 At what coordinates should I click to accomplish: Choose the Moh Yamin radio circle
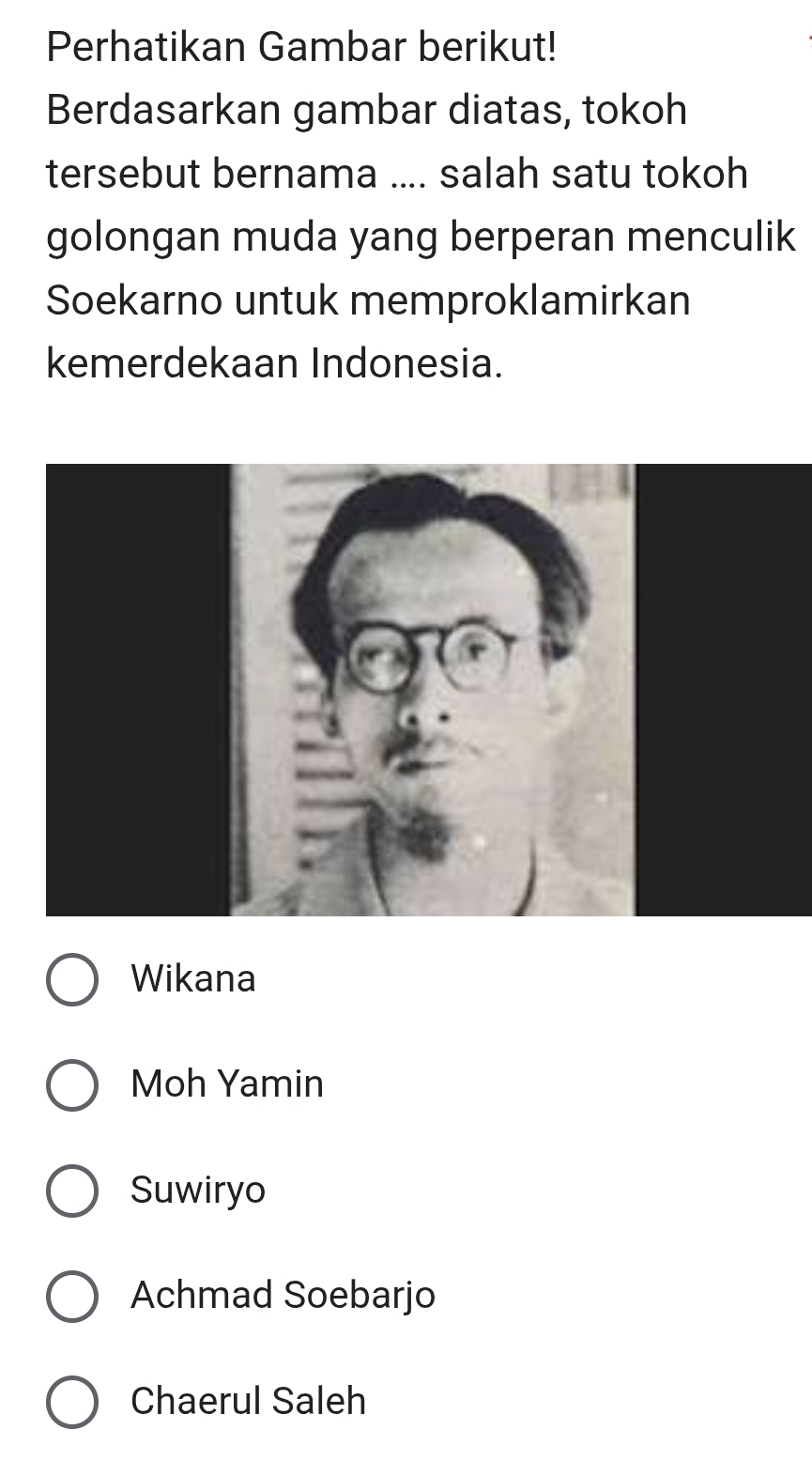(71, 1085)
